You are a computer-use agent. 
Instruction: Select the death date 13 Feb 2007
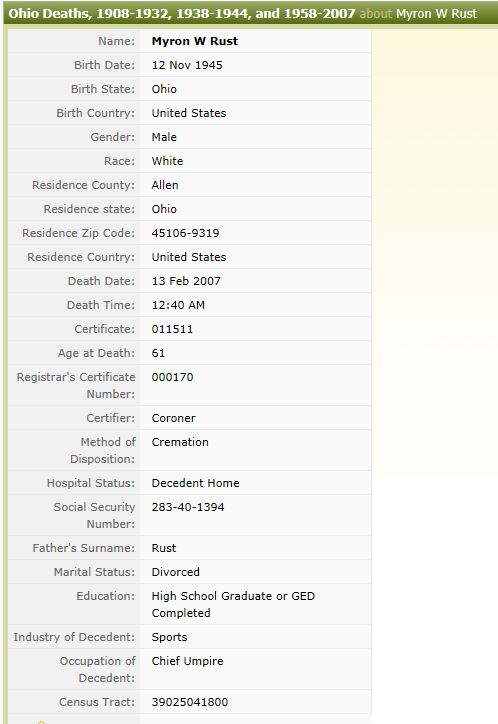click(x=186, y=281)
